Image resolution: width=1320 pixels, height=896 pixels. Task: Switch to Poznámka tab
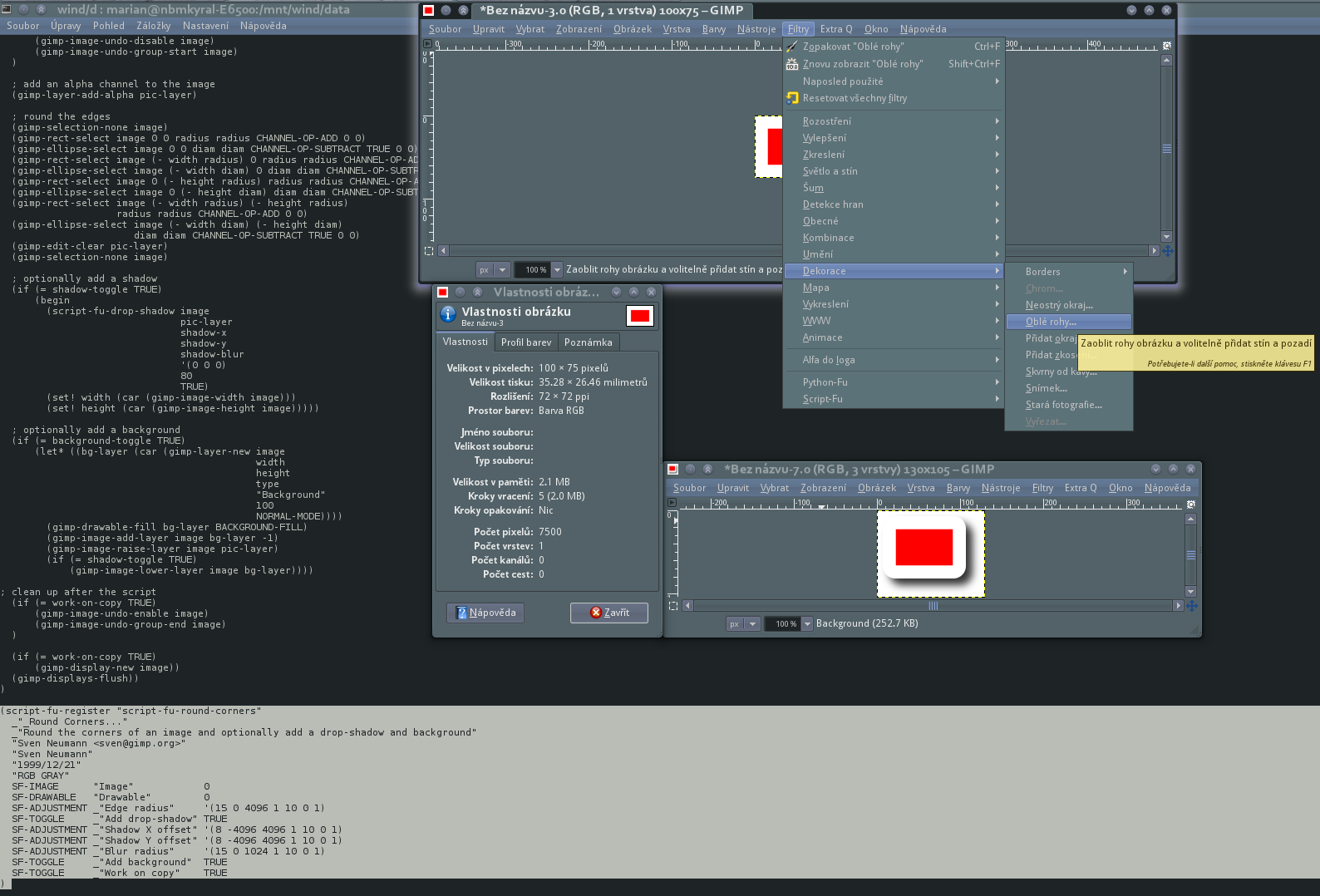(x=588, y=342)
